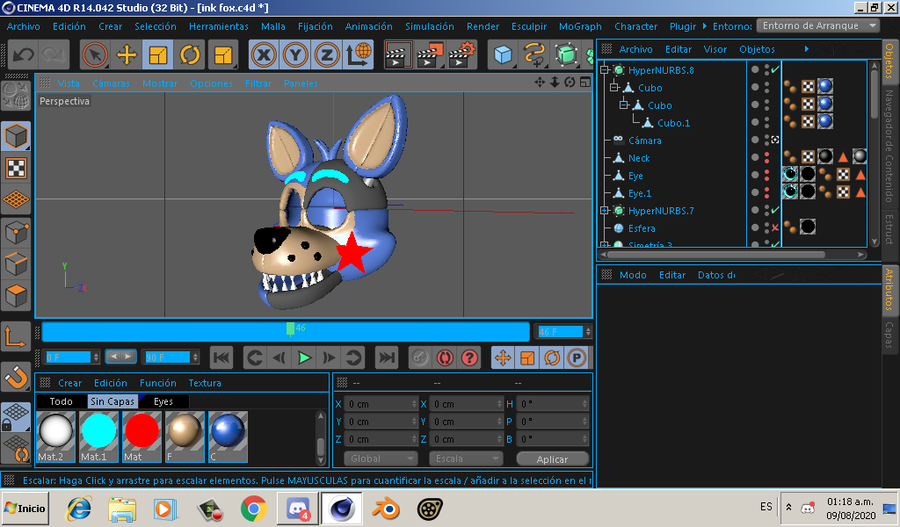Open the Herramientas menu
Viewport: 900px width, 527px height.
pyautogui.click(x=219, y=26)
